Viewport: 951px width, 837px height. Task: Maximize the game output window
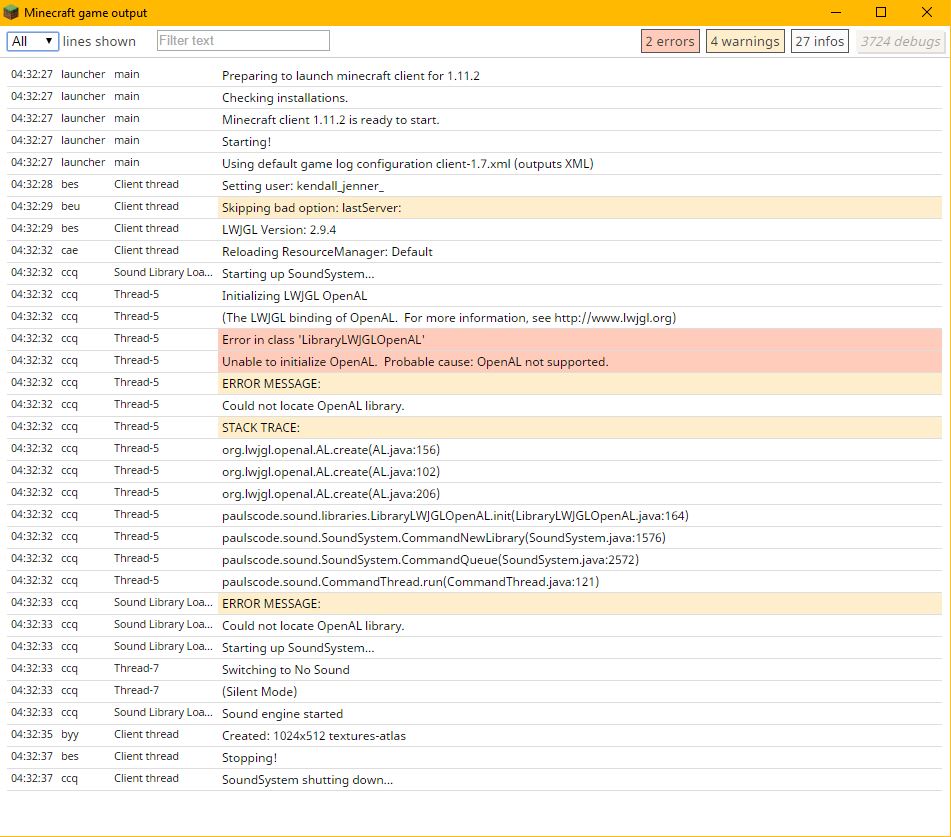[x=881, y=12]
